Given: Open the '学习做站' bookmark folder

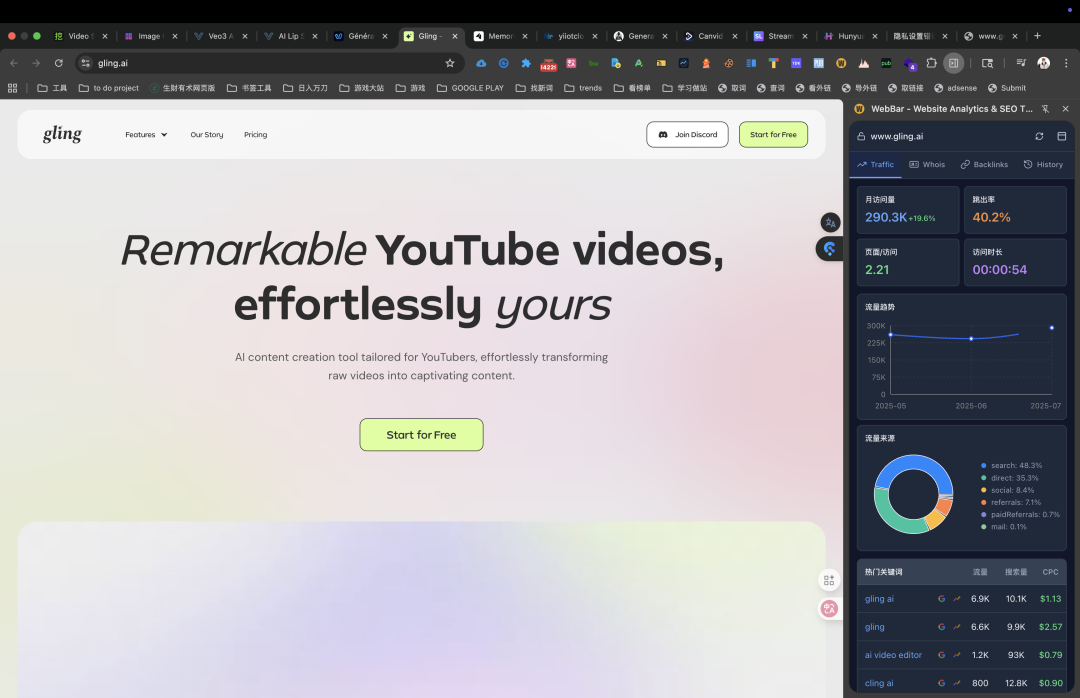Looking at the screenshot, I should point(685,88).
